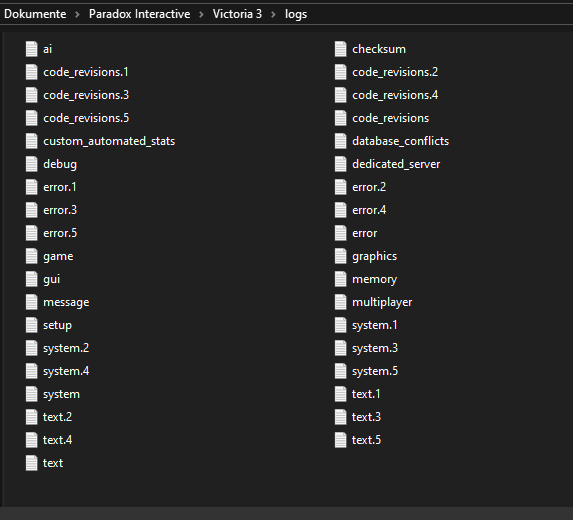Screen dimensions: 573x520
Task: Select the error.5 file icon
Action: click(31, 233)
